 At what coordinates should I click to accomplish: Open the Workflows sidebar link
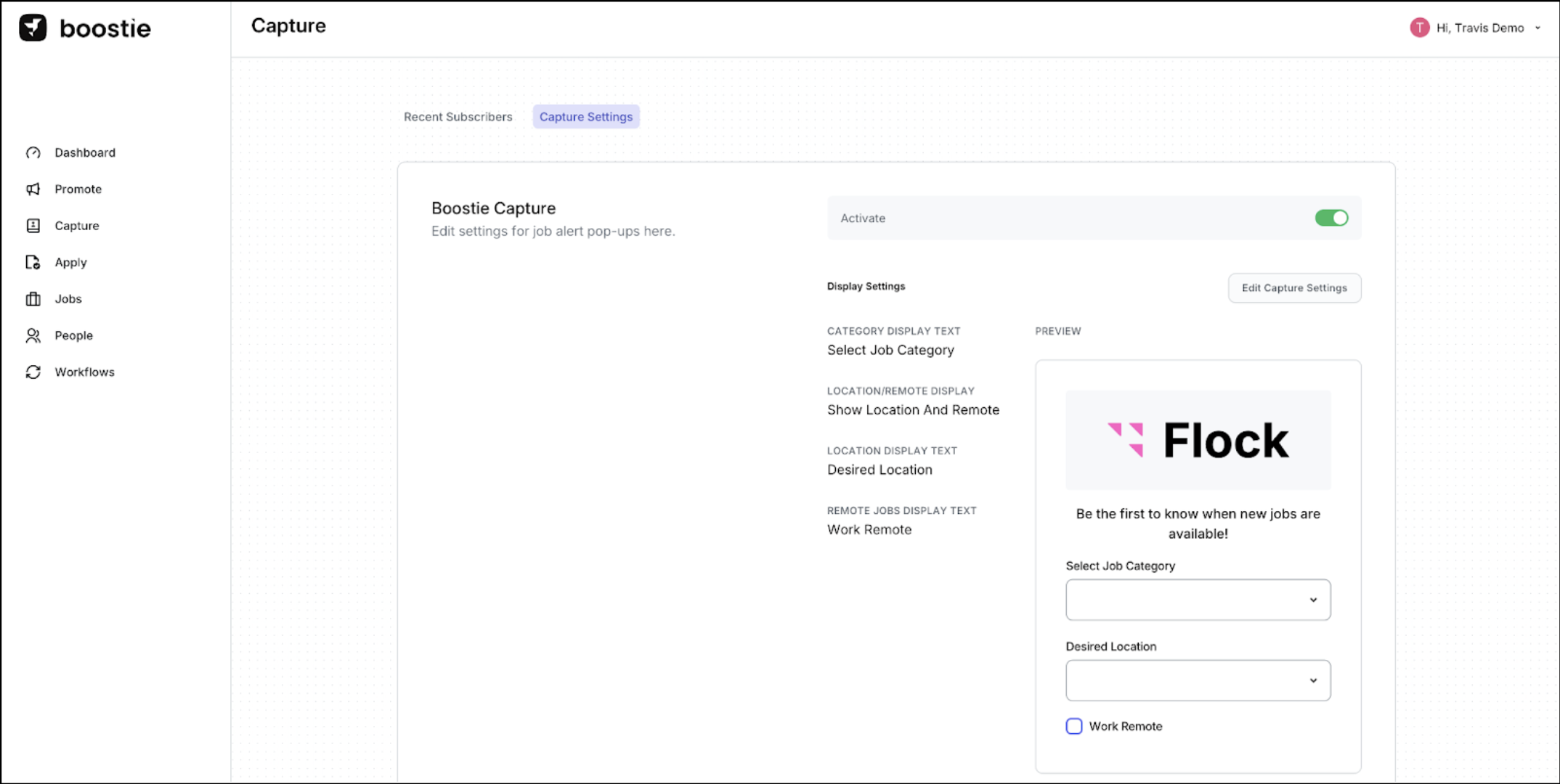pos(84,372)
